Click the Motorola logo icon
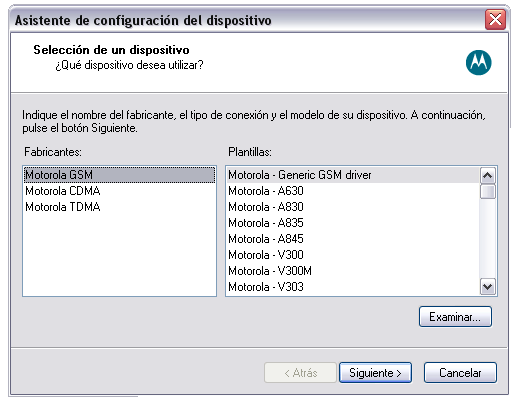Image resolution: width=517 pixels, height=403 pixels. tap(478, 62)
